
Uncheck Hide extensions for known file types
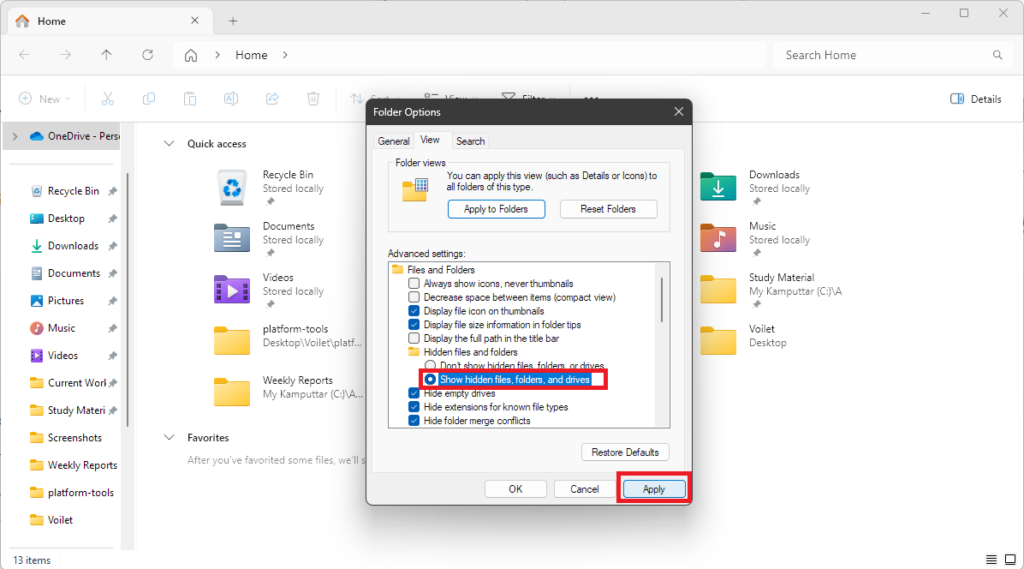coord(414,407)
